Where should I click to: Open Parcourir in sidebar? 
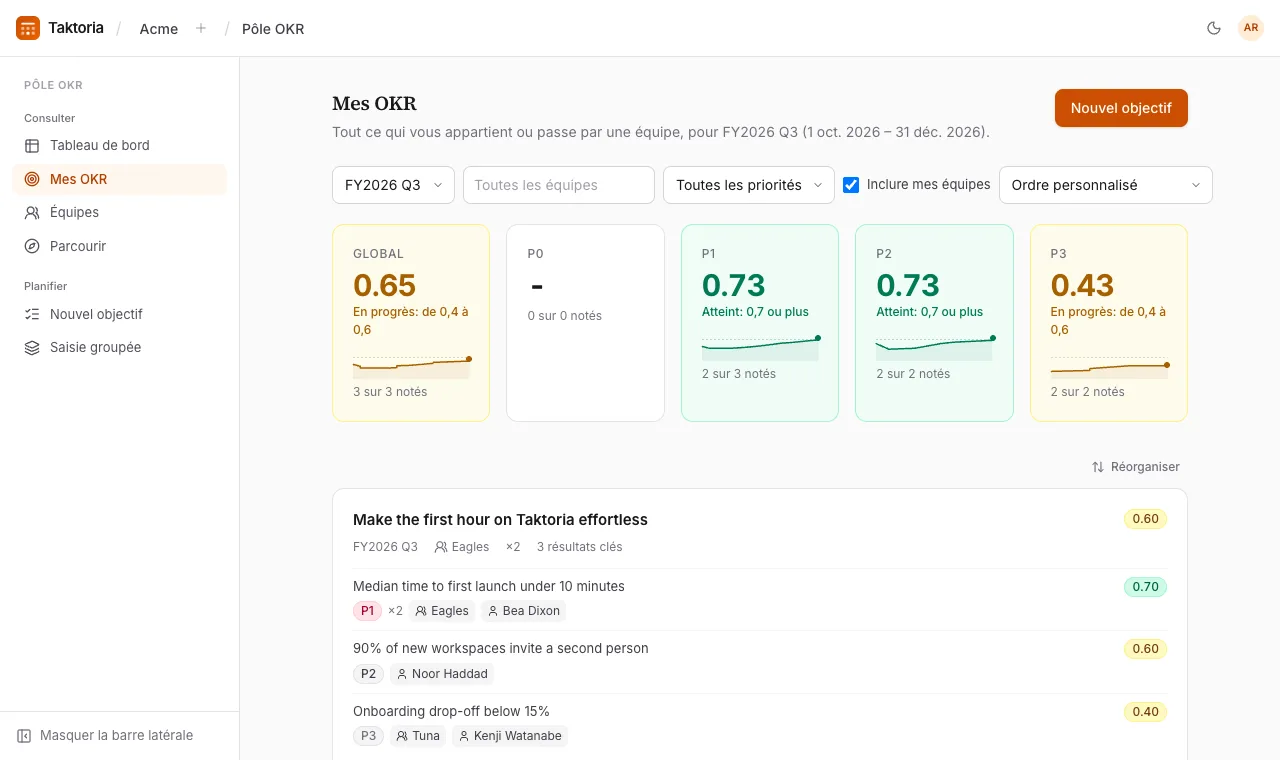coord(119,246)
